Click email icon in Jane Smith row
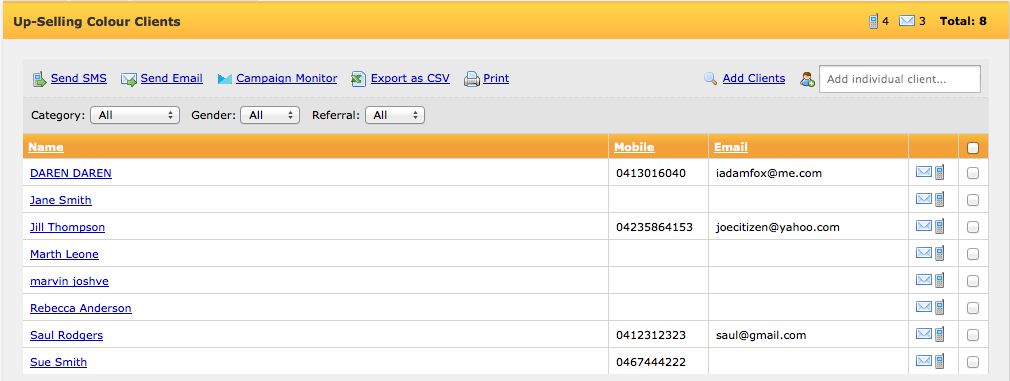 [x=924, y=199]
